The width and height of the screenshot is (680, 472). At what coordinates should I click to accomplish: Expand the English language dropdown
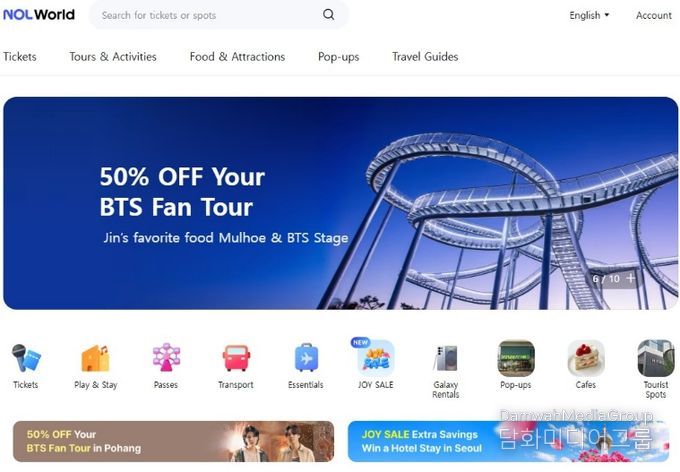(589, 15)
